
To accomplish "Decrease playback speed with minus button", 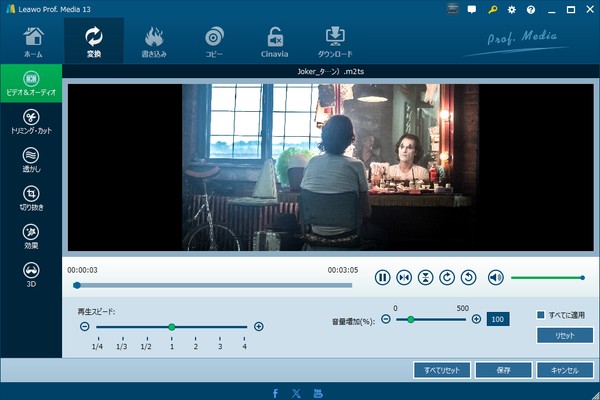I will pyautogui.click(x=85, y=327).
